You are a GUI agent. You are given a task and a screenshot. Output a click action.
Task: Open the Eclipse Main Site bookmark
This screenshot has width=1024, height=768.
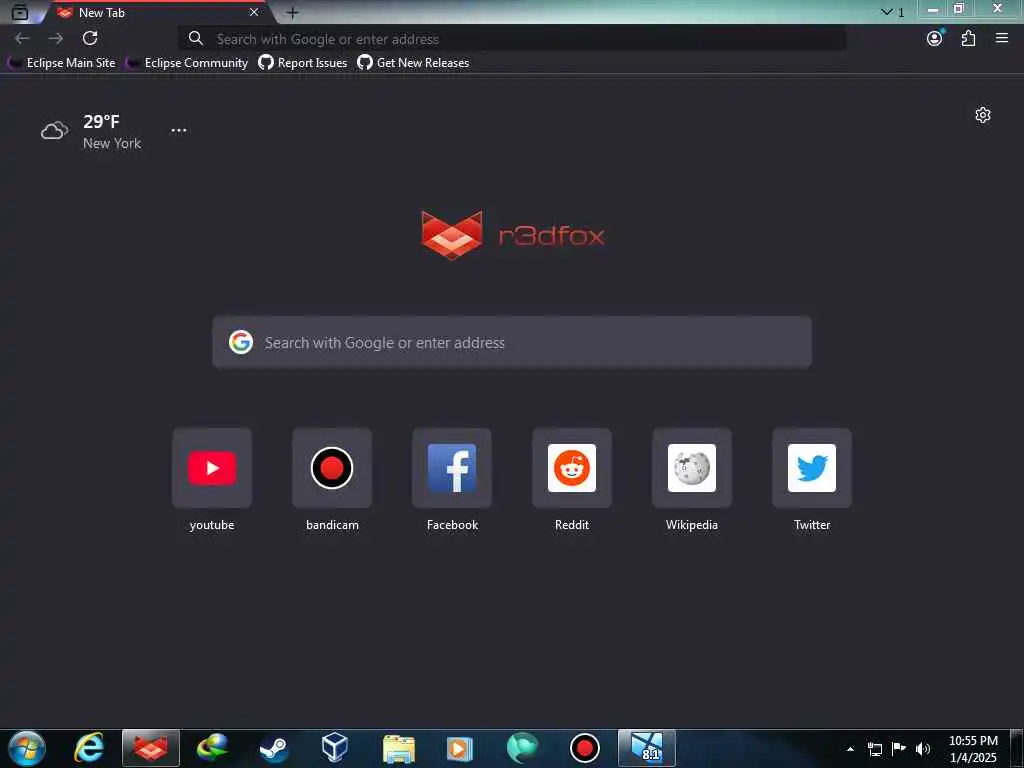click(61, 63)
